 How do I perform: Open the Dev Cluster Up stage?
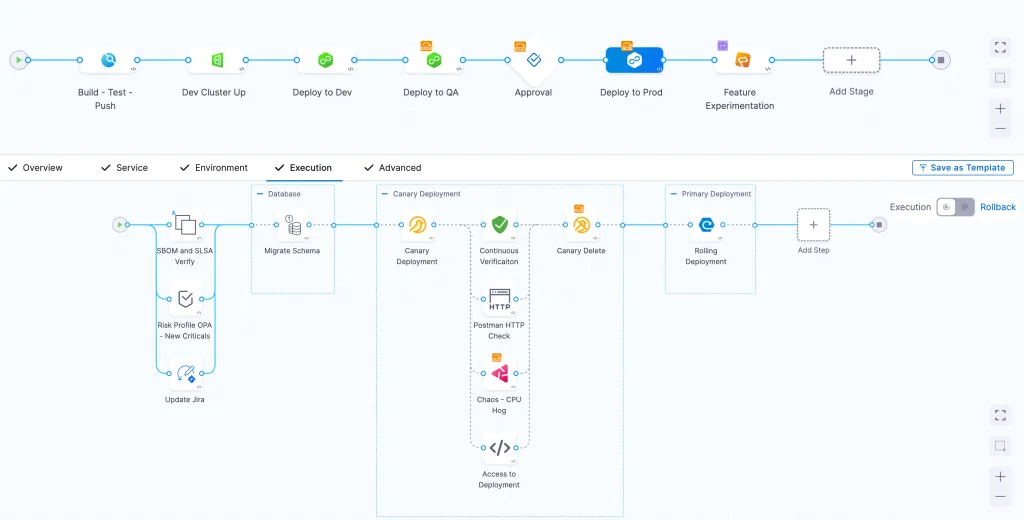pos(217,60)
